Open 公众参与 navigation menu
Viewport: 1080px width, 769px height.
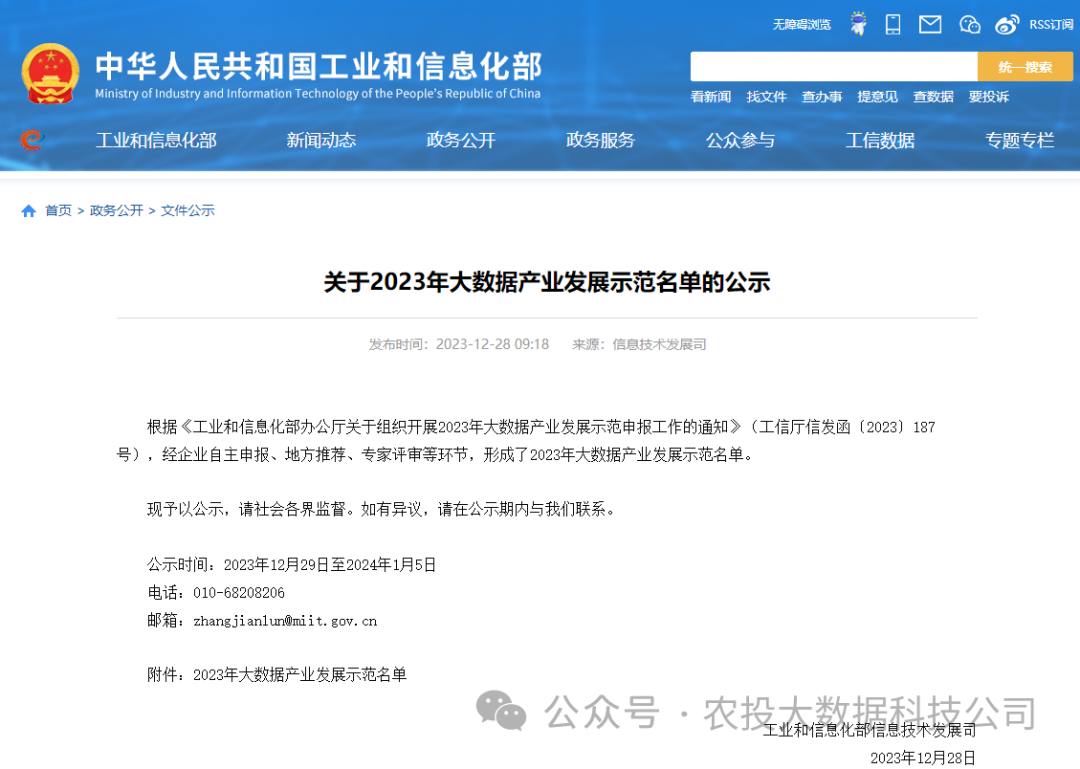pos(740,141)
